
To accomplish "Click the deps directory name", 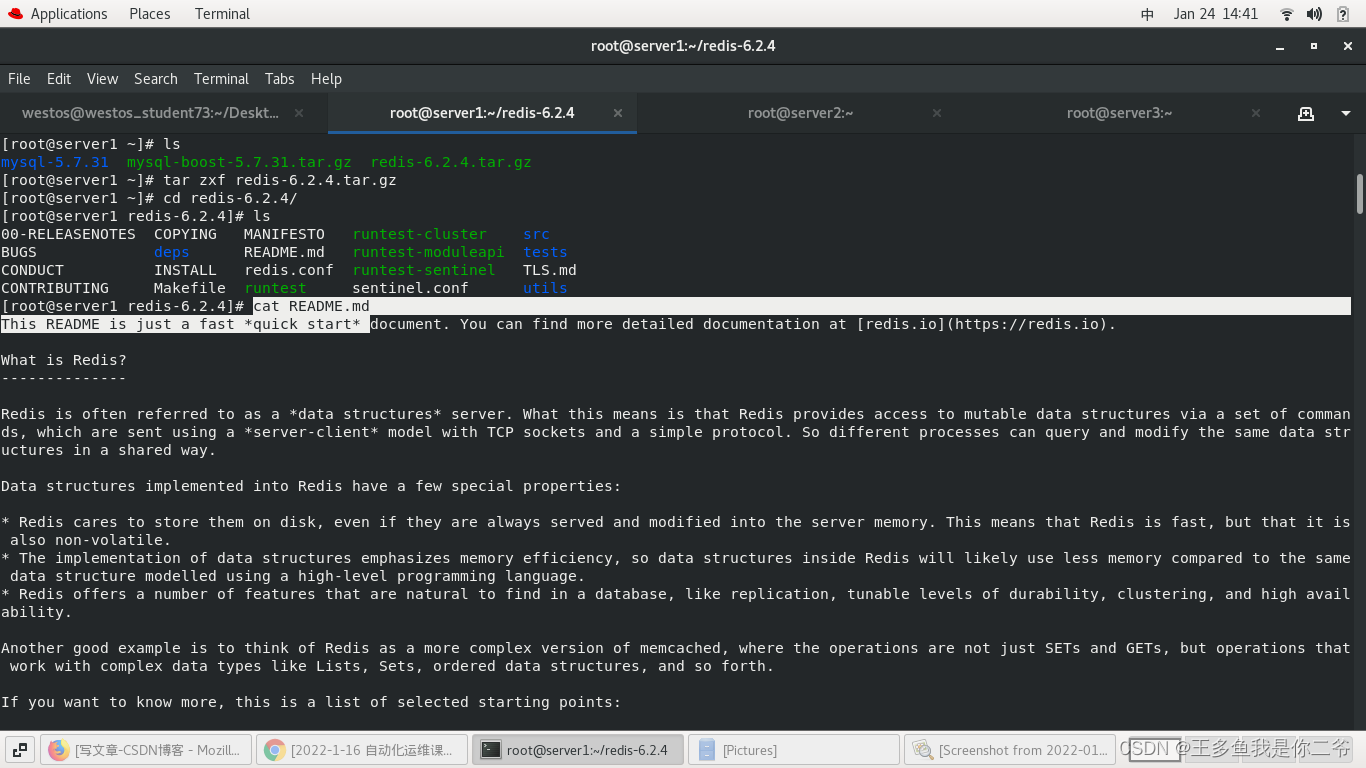I will click(172, 252).
